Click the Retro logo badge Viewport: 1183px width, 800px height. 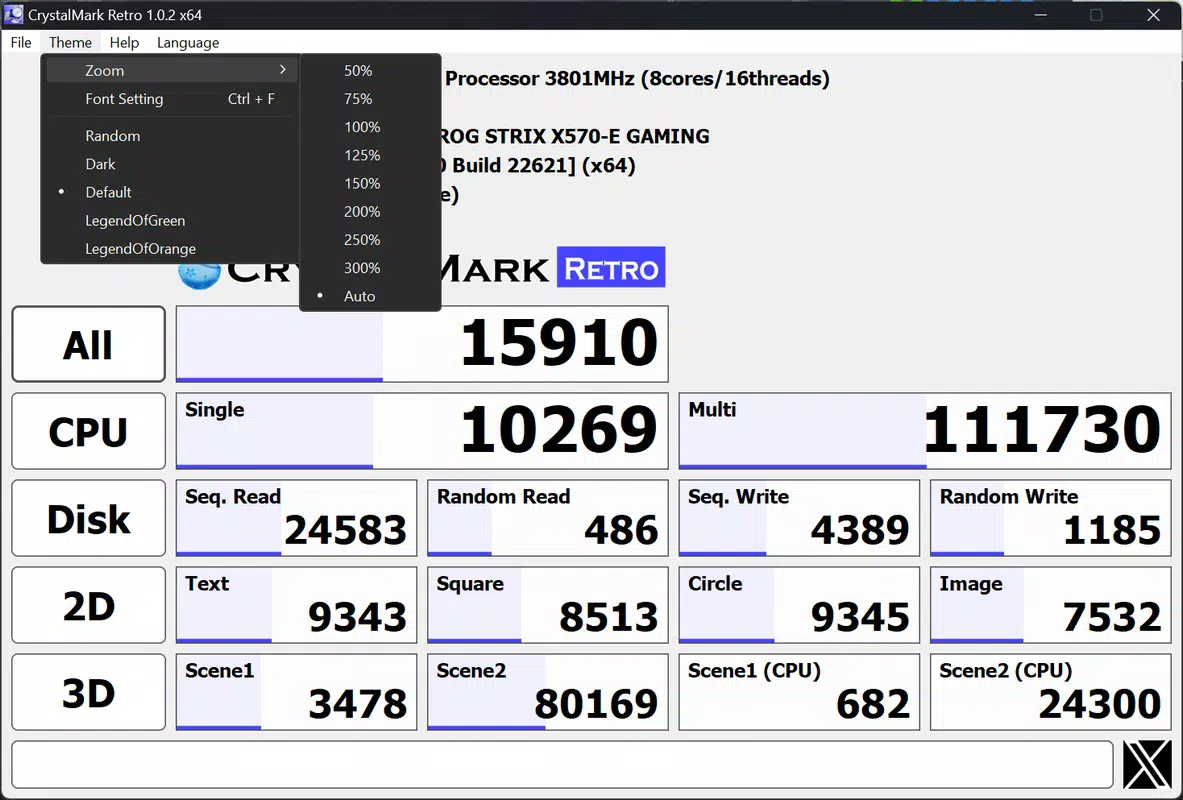611,267
